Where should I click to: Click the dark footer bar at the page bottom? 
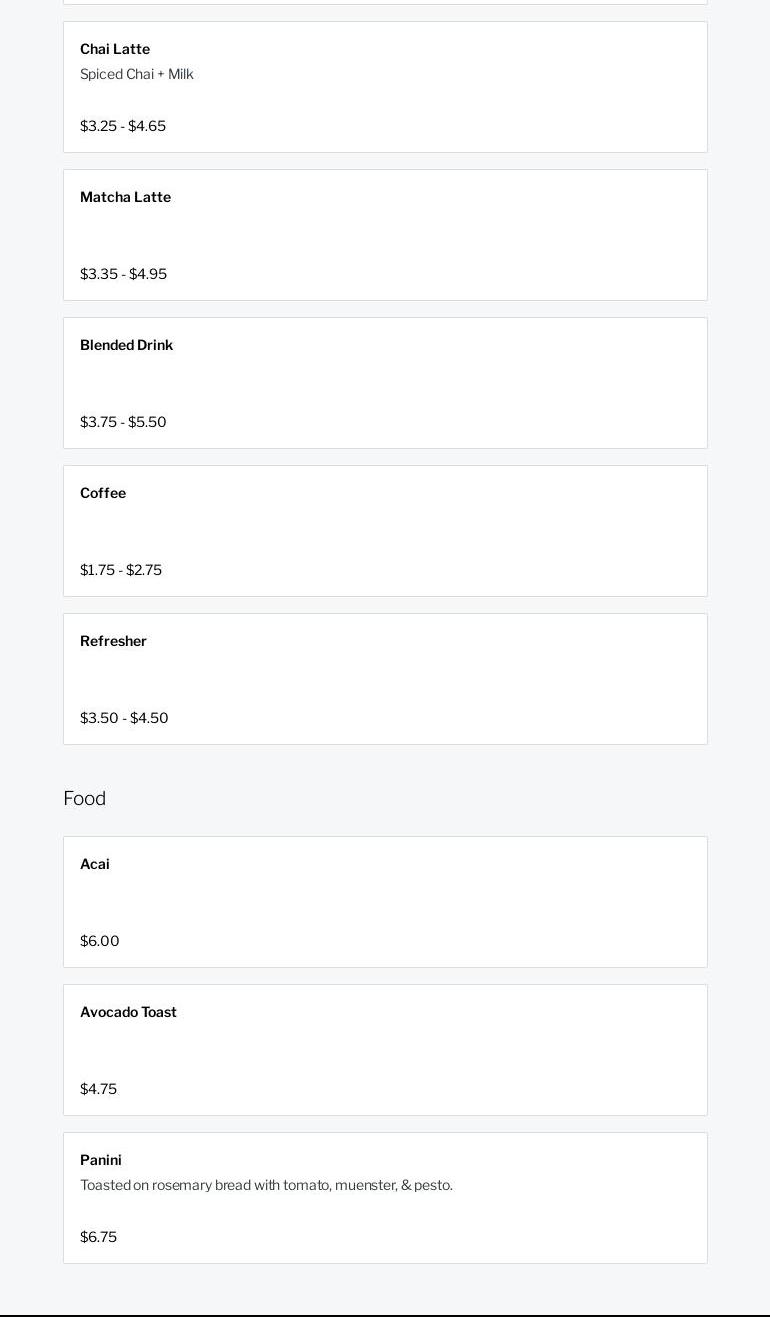385,1316
